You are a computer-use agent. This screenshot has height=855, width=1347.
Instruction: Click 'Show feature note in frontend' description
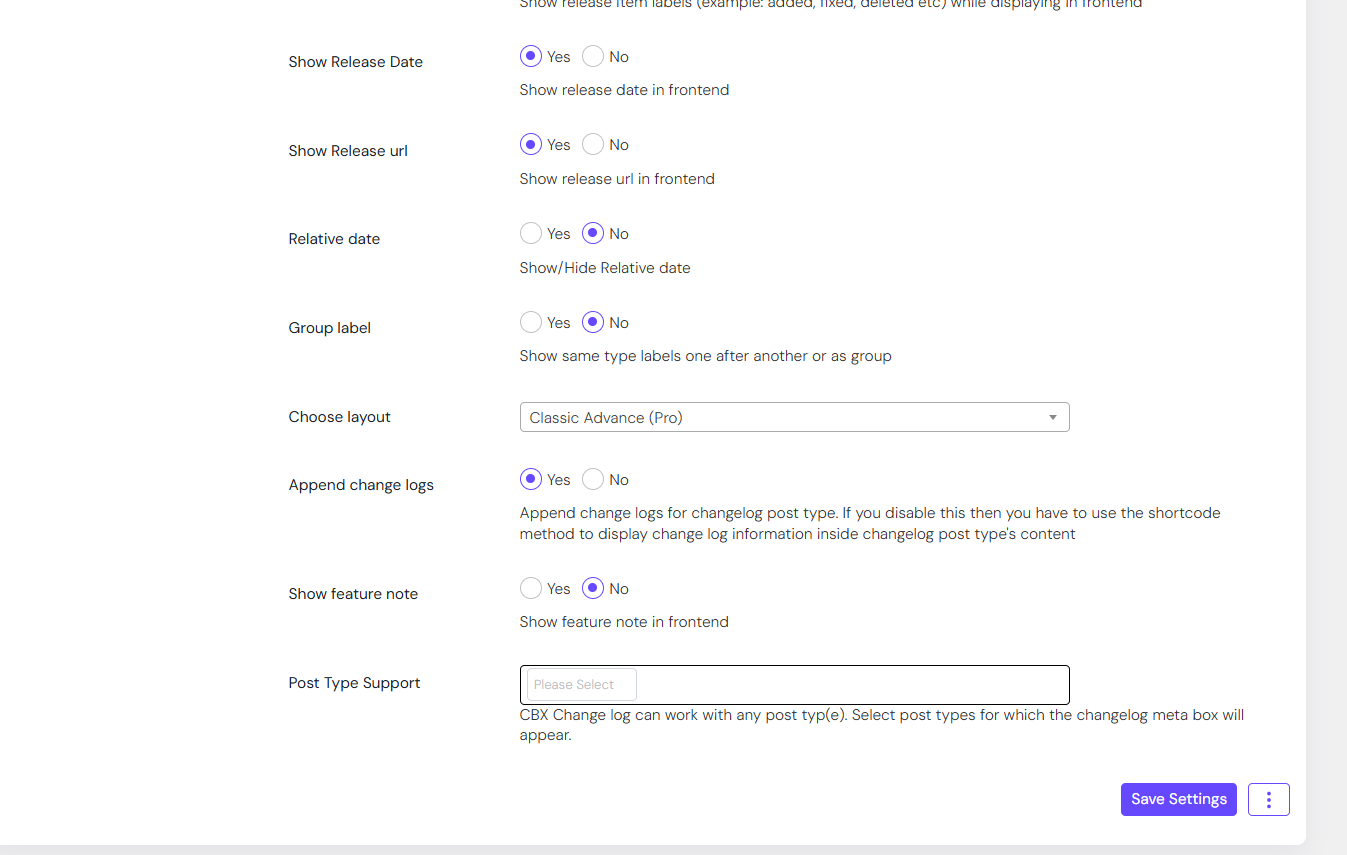click(624, 622)
